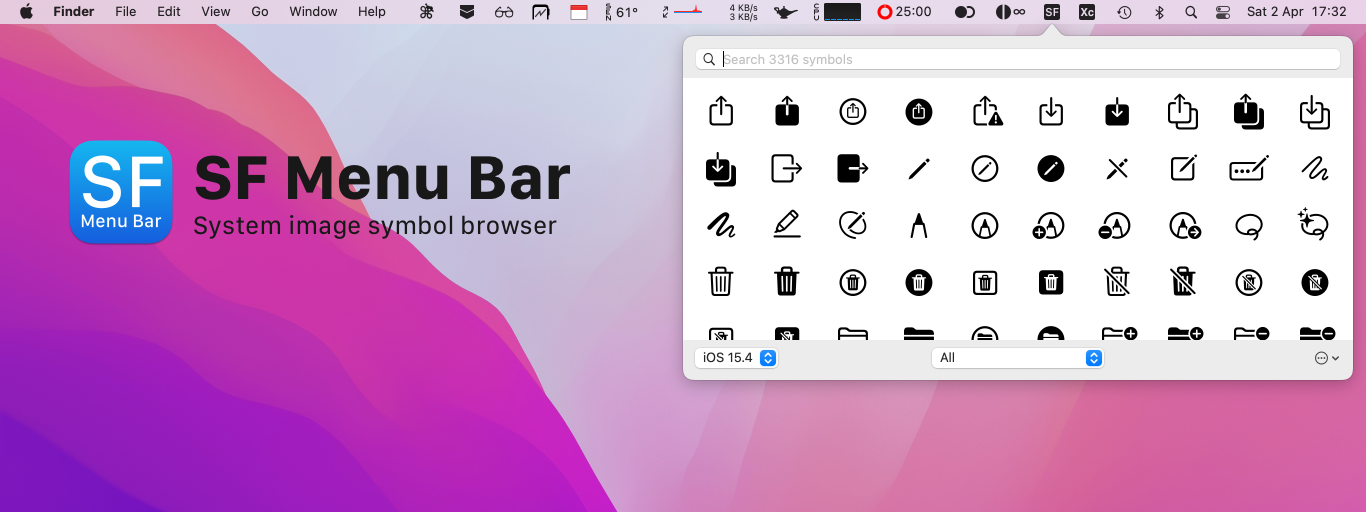Select the trash in outlined circle symbol
The height and width of the screenshot is (512, 1366).
(x=853, y=283)
